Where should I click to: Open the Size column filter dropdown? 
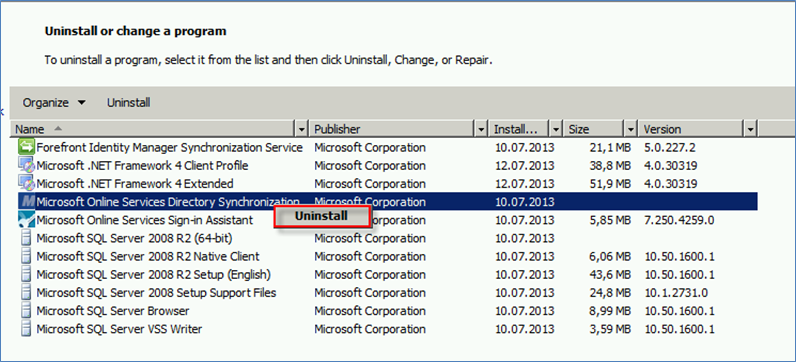click(x=631, y=129)
